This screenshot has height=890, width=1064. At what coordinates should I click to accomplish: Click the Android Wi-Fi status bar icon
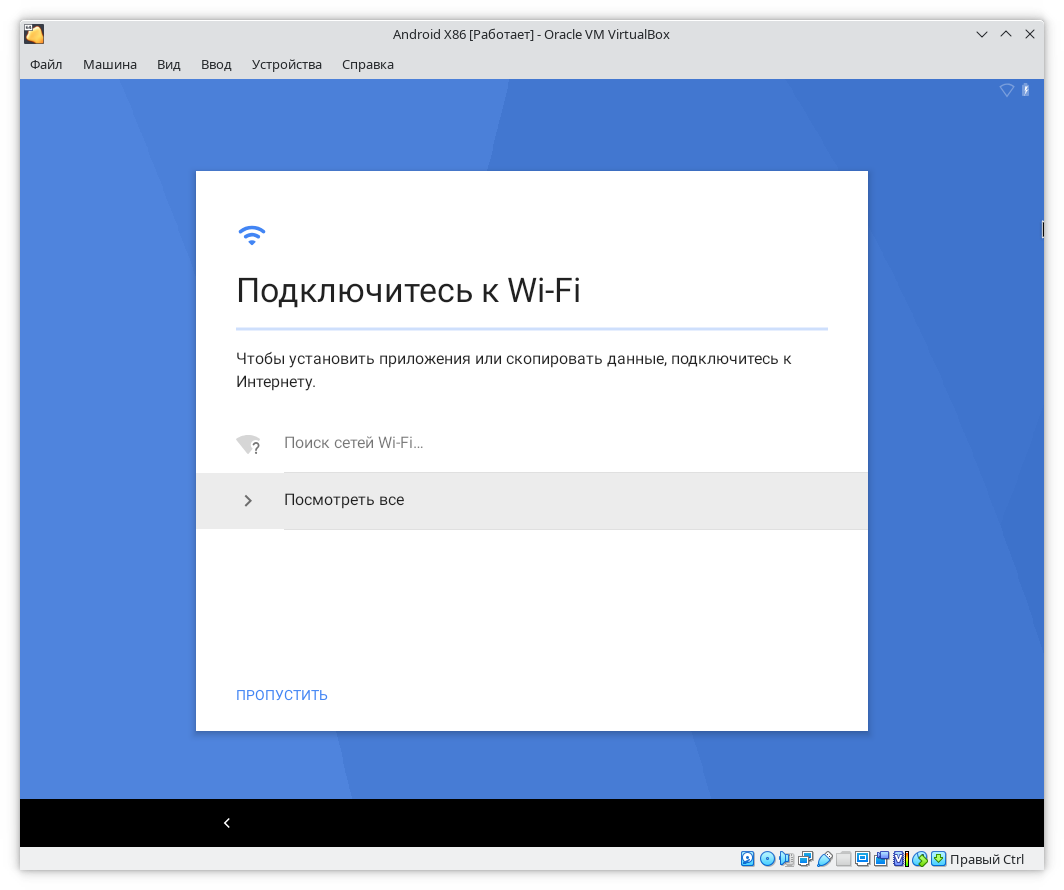point(1007,90)
